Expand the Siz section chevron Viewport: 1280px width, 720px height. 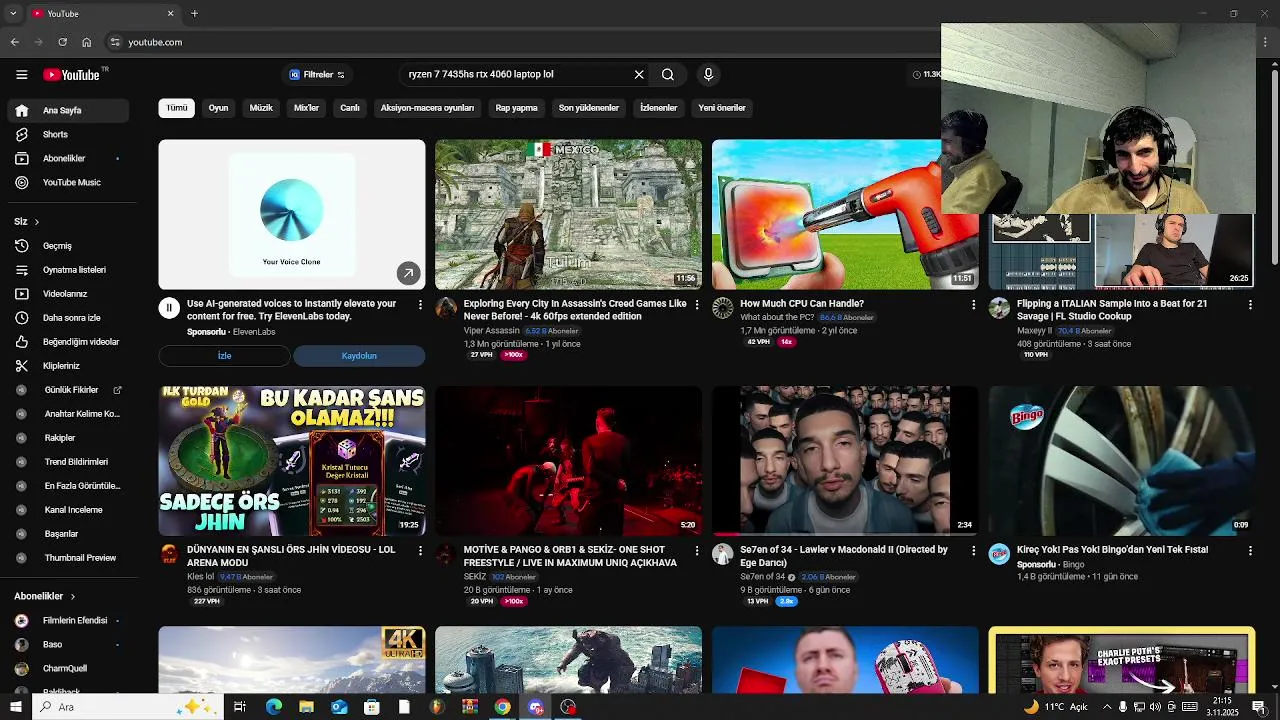pos(37,221)
